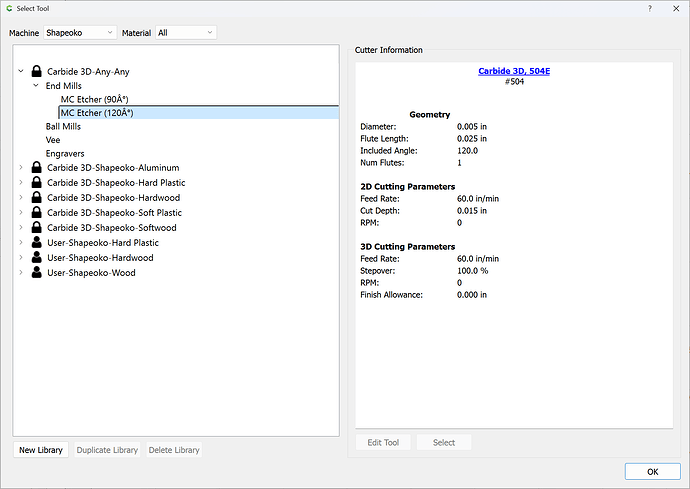
Task: Click the Cut Depth value 0.015 in
Action: pos(472,210)
